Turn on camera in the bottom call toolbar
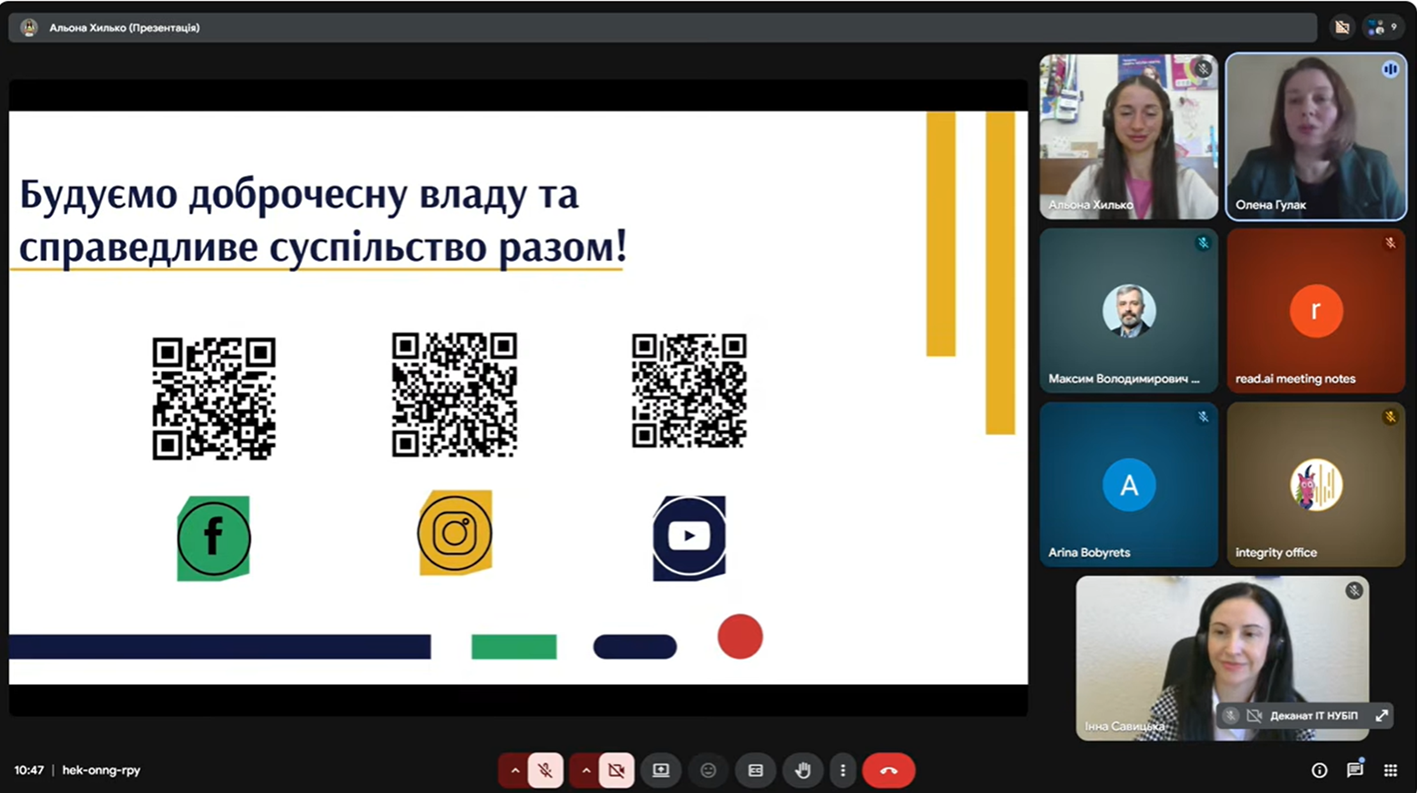Image resolution: width=1417 pixels, height=793 pixels. coord(616,771)
